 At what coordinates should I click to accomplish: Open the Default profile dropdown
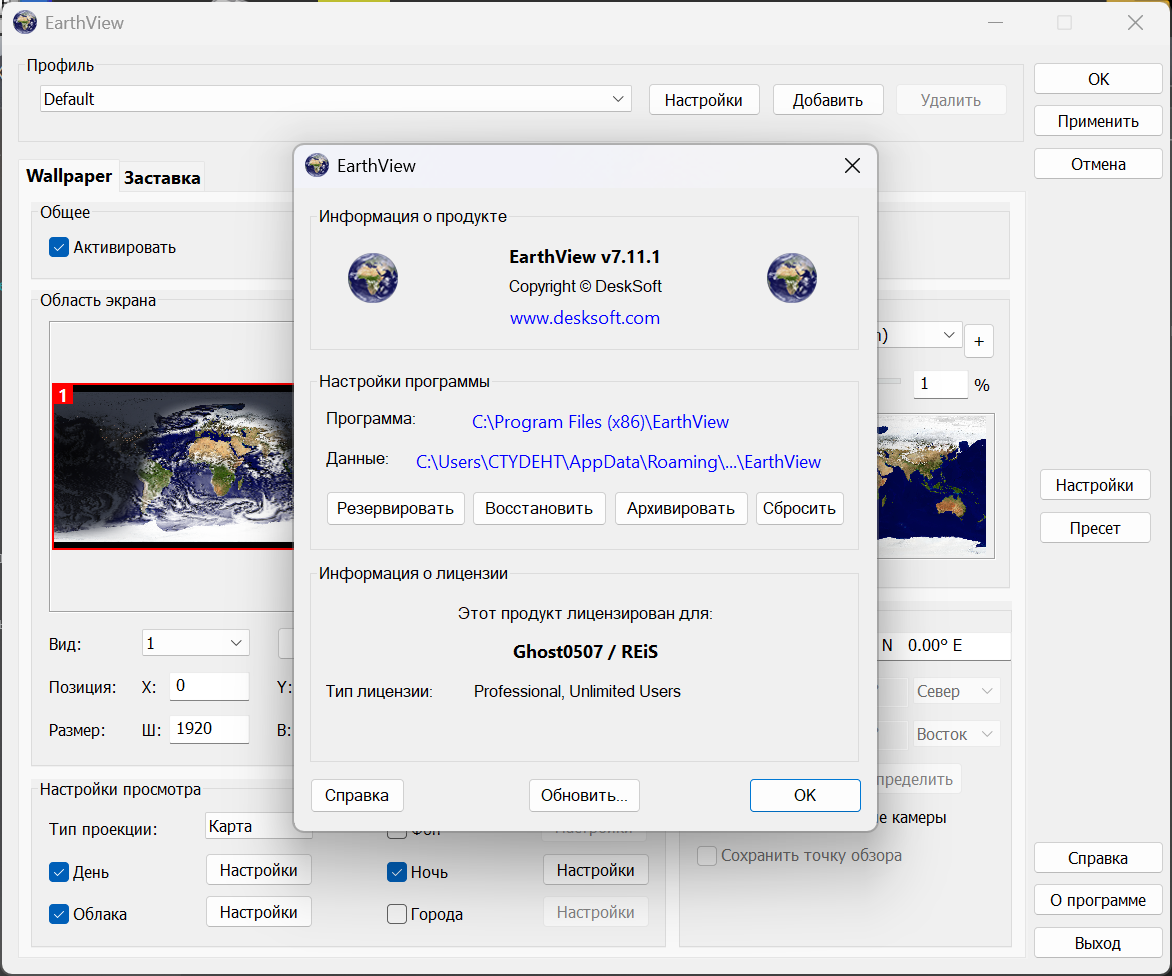pyautogui.click(x=336, y=99)
